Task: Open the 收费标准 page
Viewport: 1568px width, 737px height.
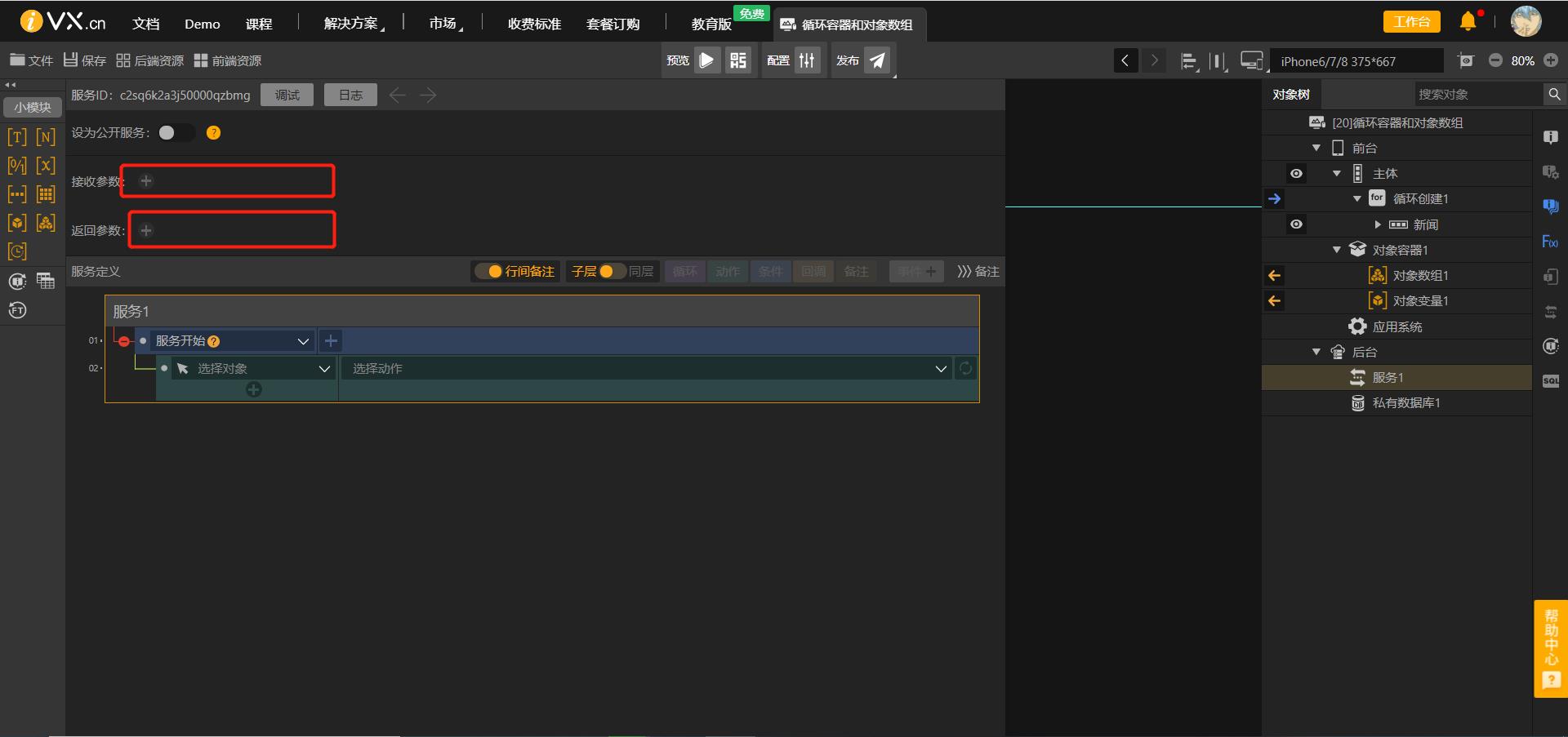Action: [534, 24]
